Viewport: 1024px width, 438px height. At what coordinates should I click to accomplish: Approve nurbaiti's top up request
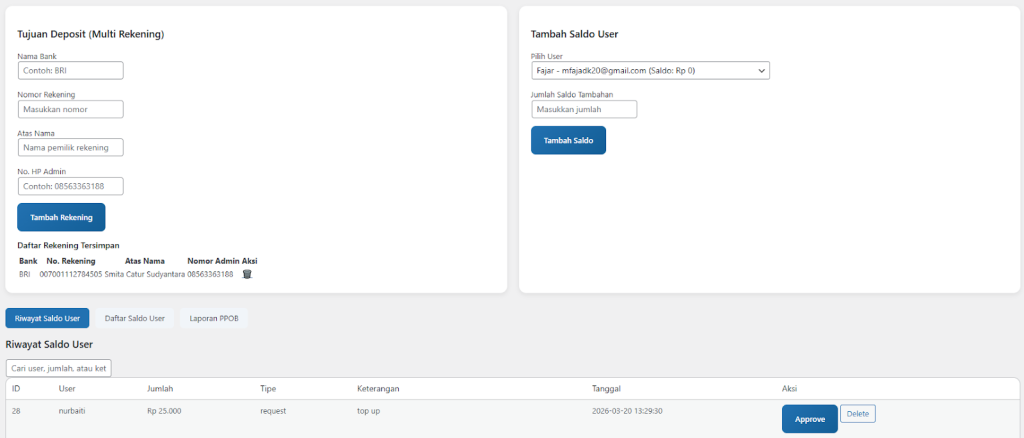pos(809,420)
